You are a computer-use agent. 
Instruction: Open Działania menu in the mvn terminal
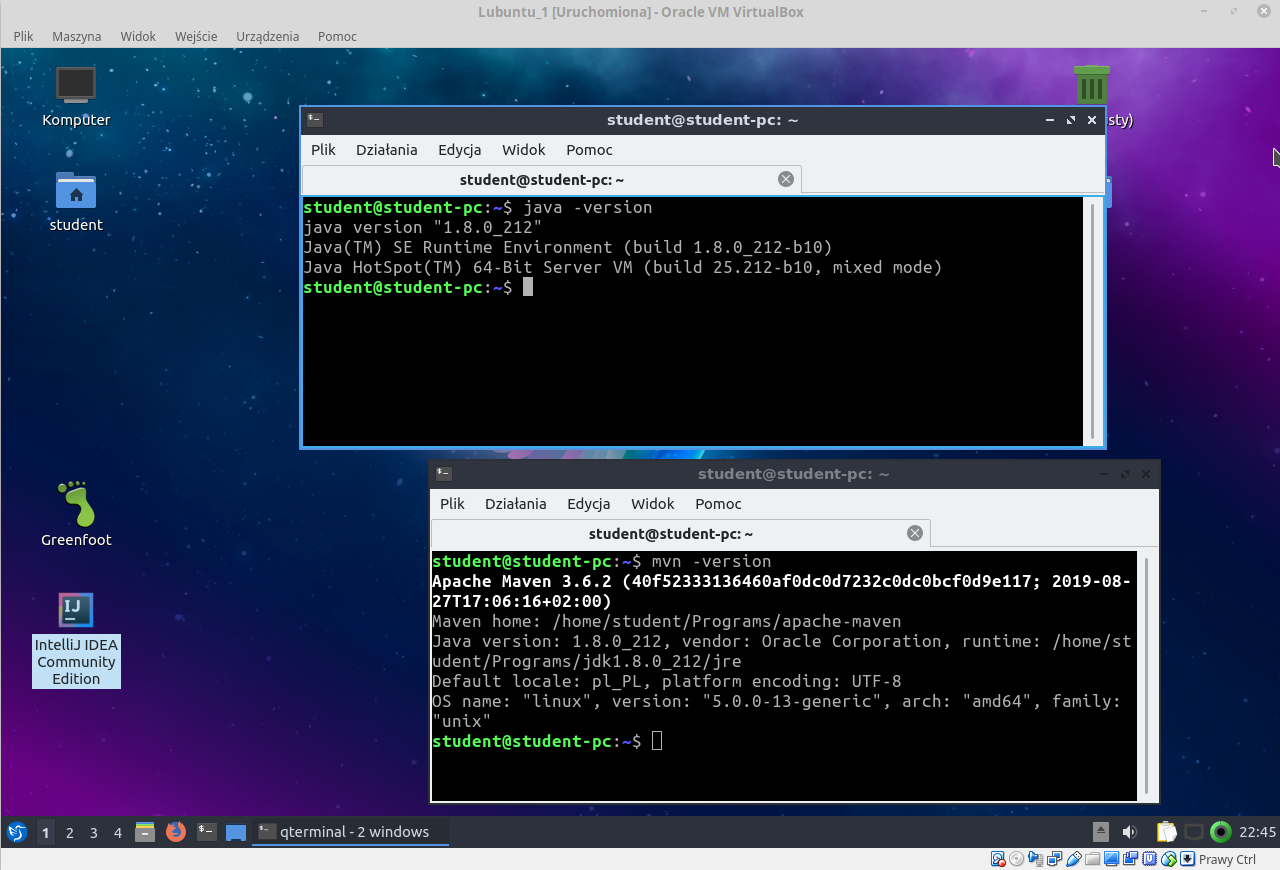(516, 504)
